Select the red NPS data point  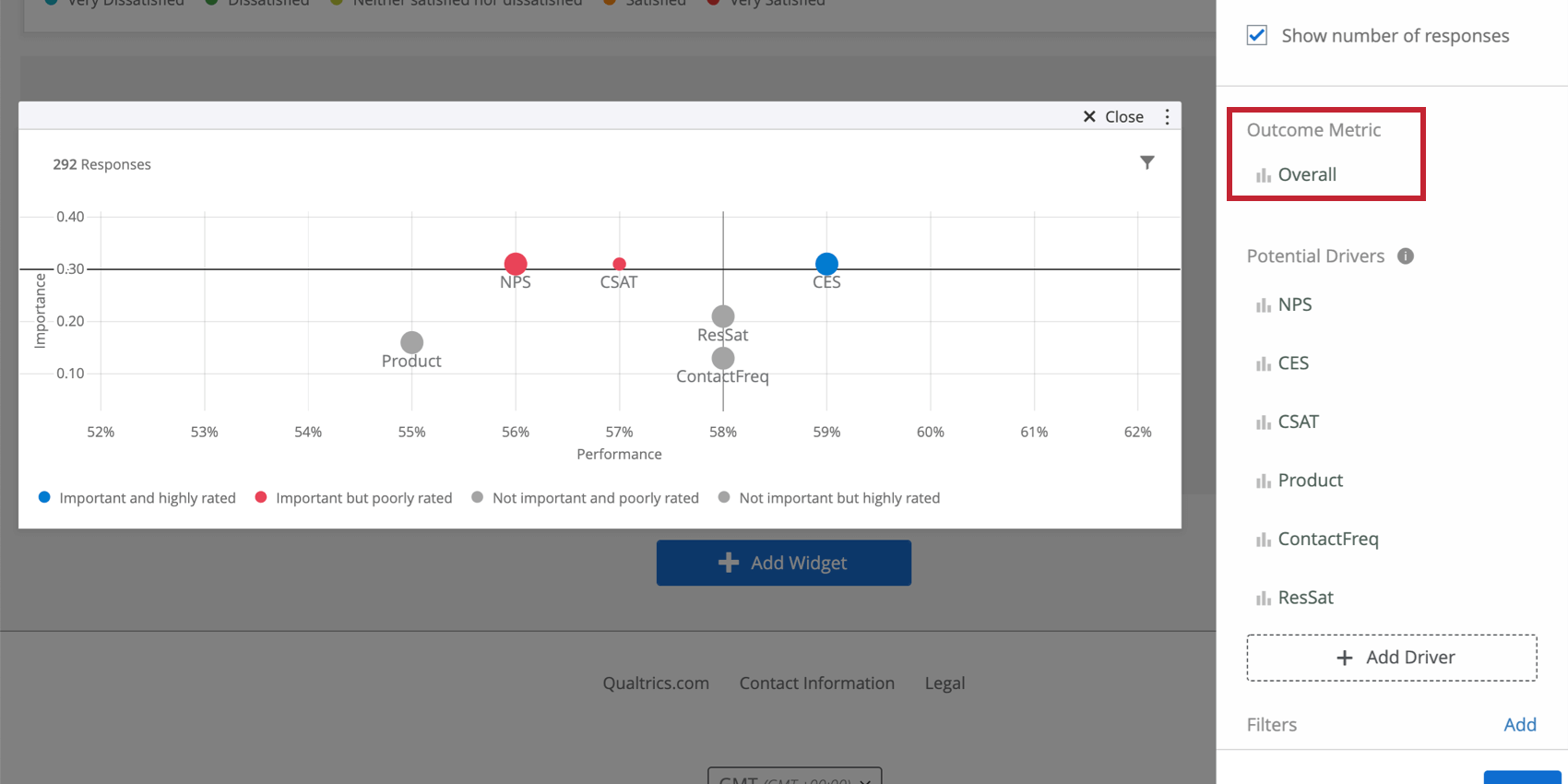tap(516, 265)
